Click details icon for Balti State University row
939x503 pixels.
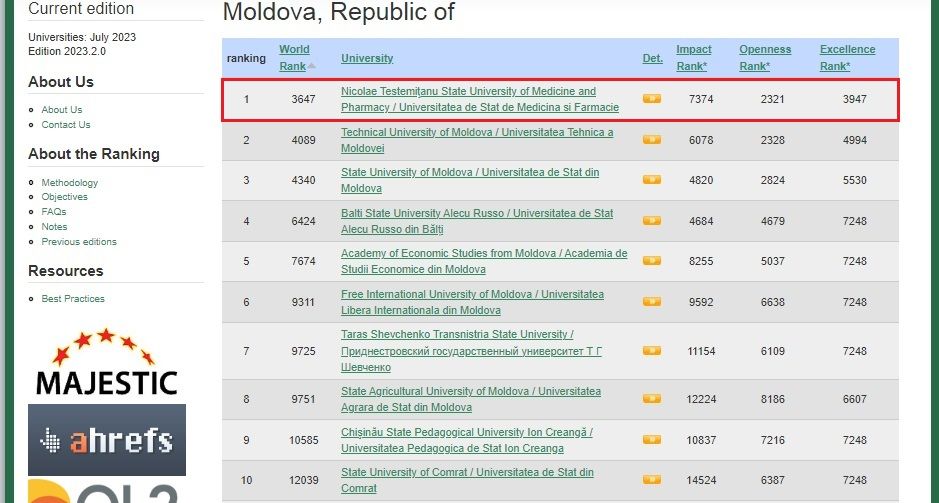(652, 221)
